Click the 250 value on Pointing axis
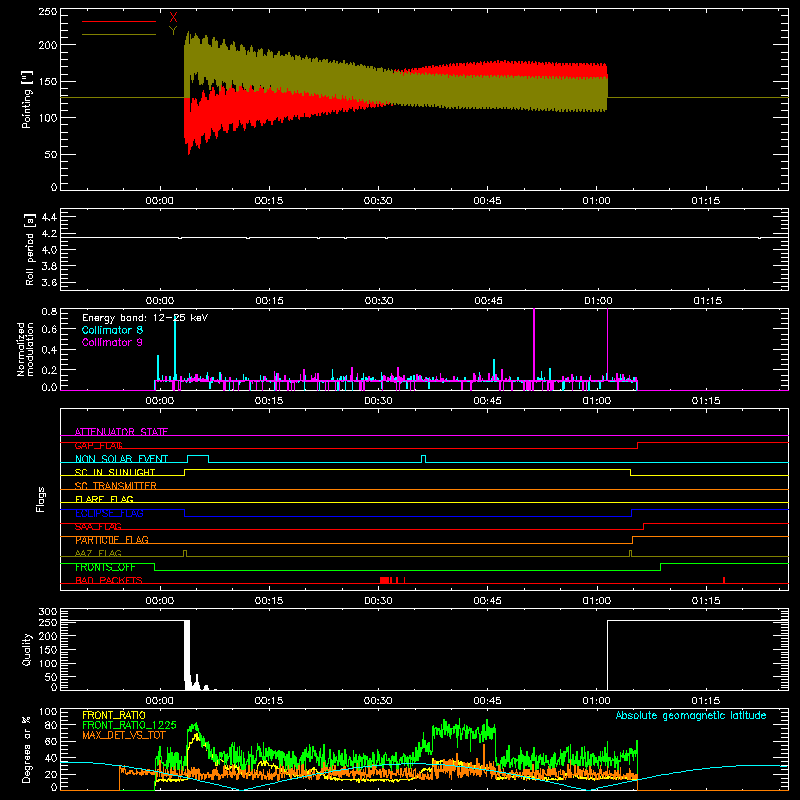Screen dimensions: 800x800 48,12
